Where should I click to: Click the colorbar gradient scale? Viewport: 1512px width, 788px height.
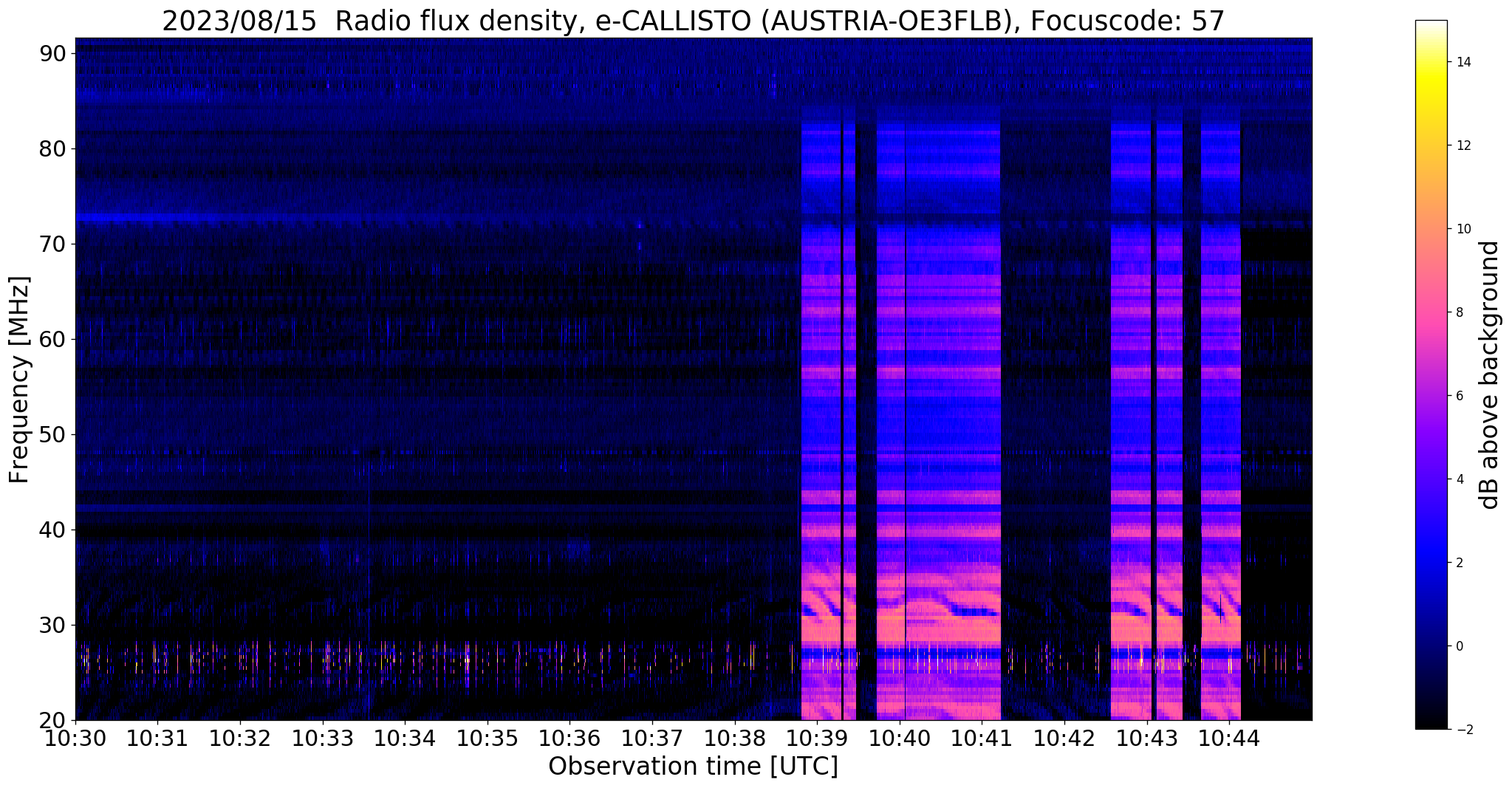point(1431,375)
